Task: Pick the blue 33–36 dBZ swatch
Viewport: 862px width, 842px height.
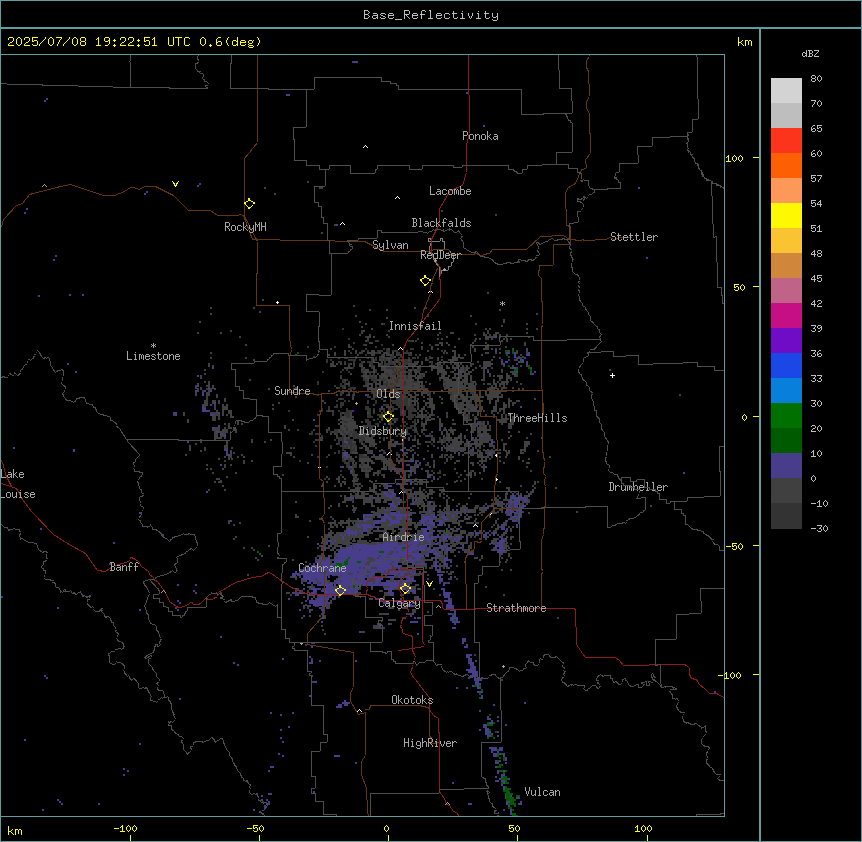Action: 786,365
